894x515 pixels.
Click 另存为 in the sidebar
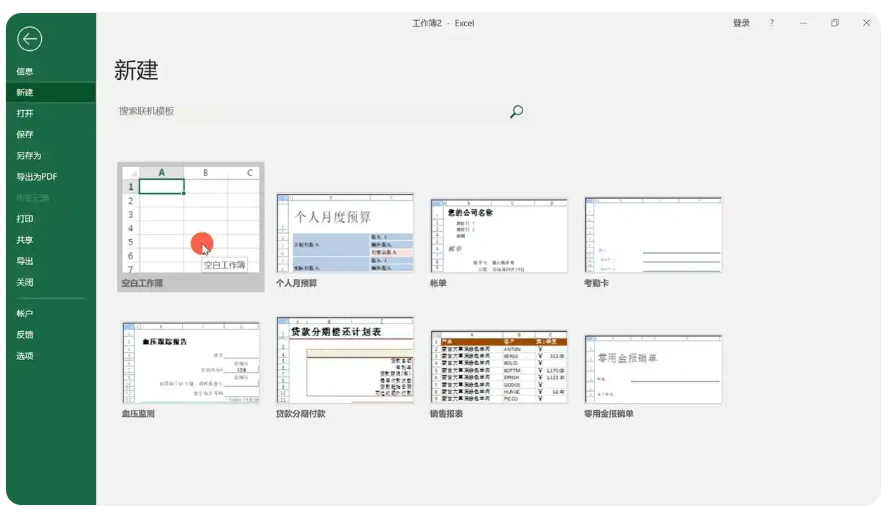pyautogui.click(x=29, y=156)
